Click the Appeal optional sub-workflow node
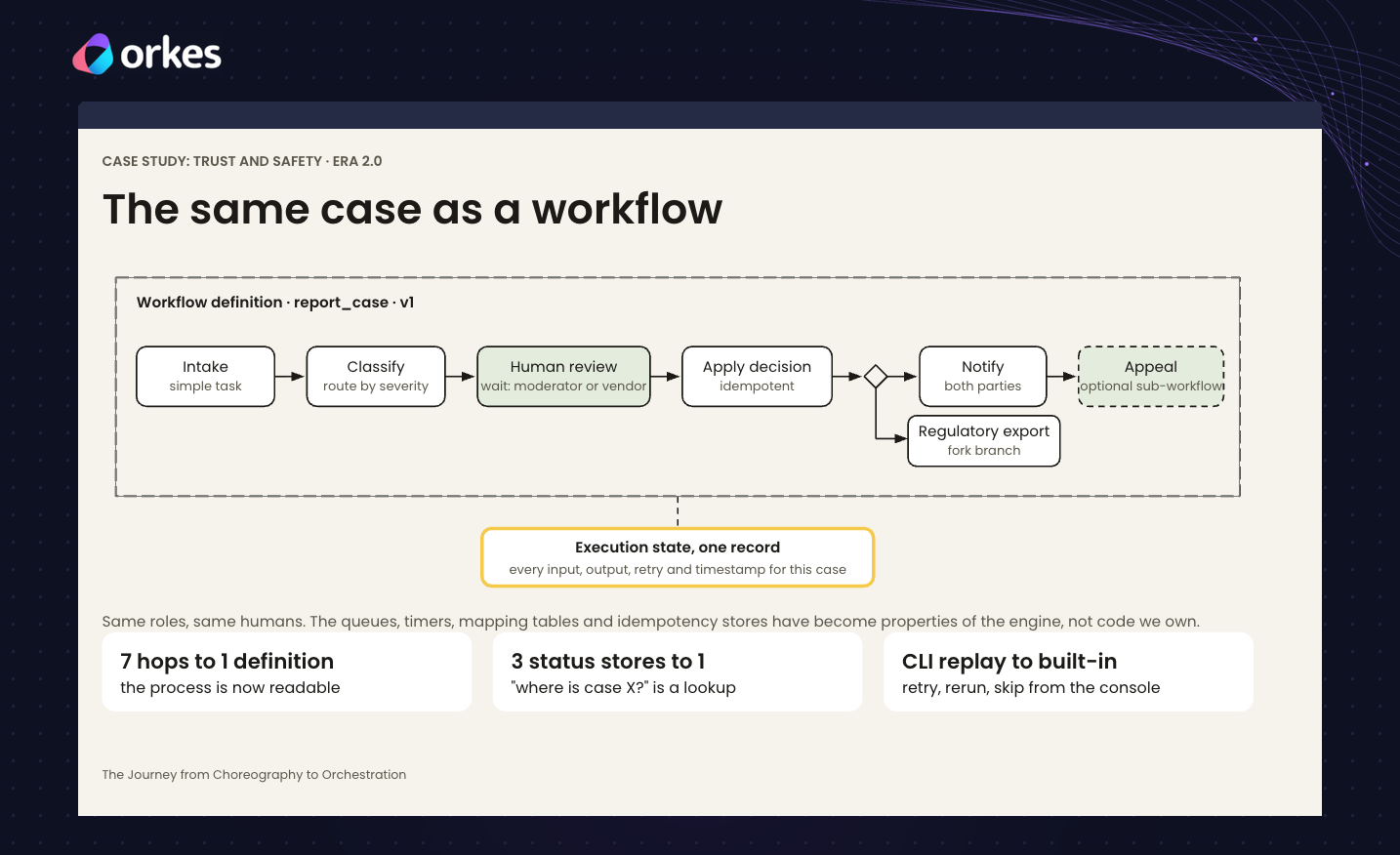This screenshot has width=1400, height=855. click(x=1151, y=376)
